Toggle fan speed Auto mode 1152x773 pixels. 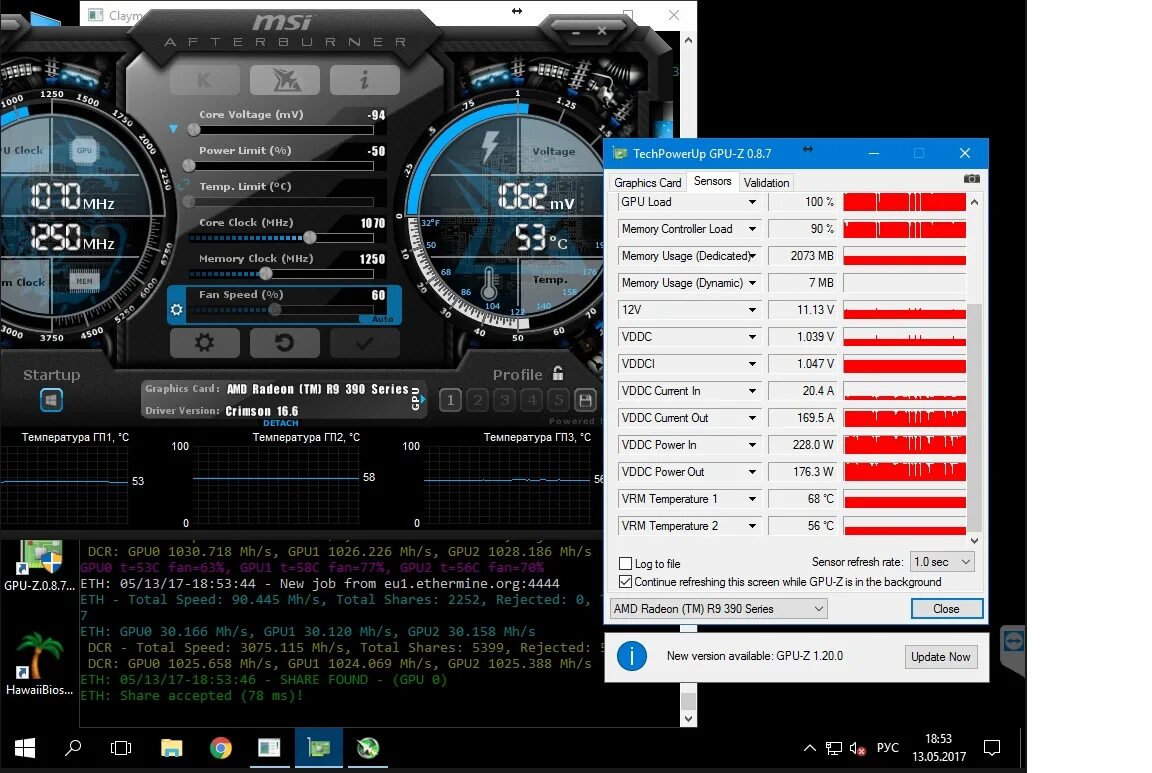pyautogui.click(x=382, y=319)
